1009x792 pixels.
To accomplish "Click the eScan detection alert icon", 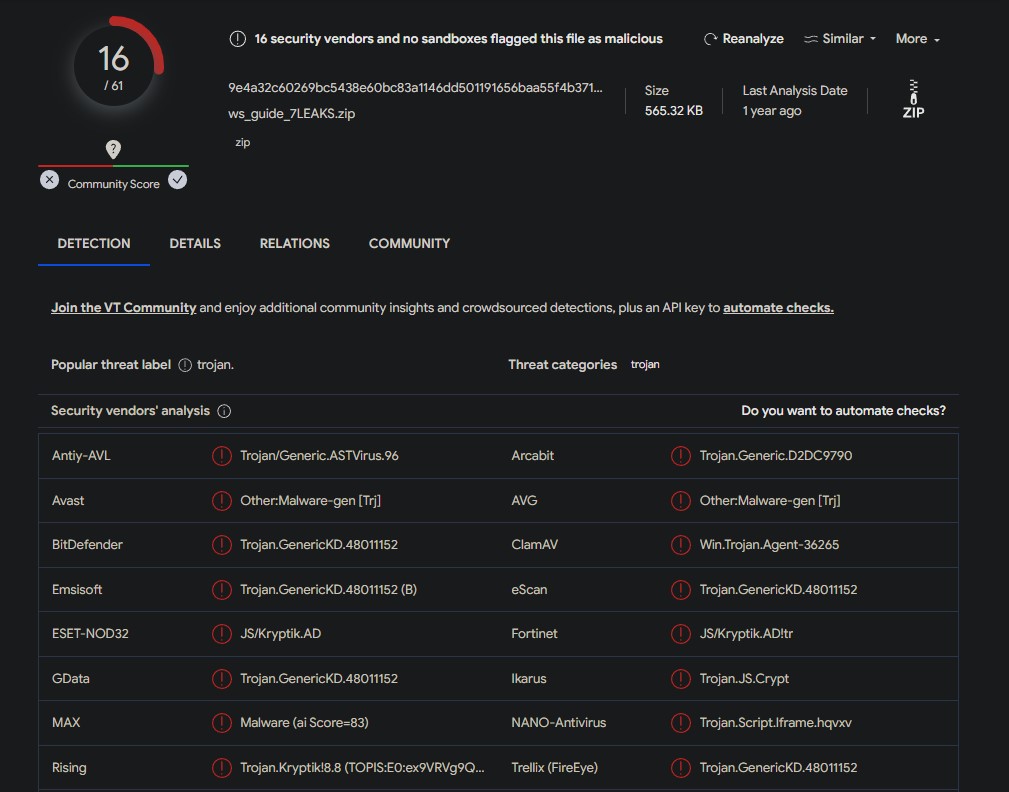I will 681,589.
